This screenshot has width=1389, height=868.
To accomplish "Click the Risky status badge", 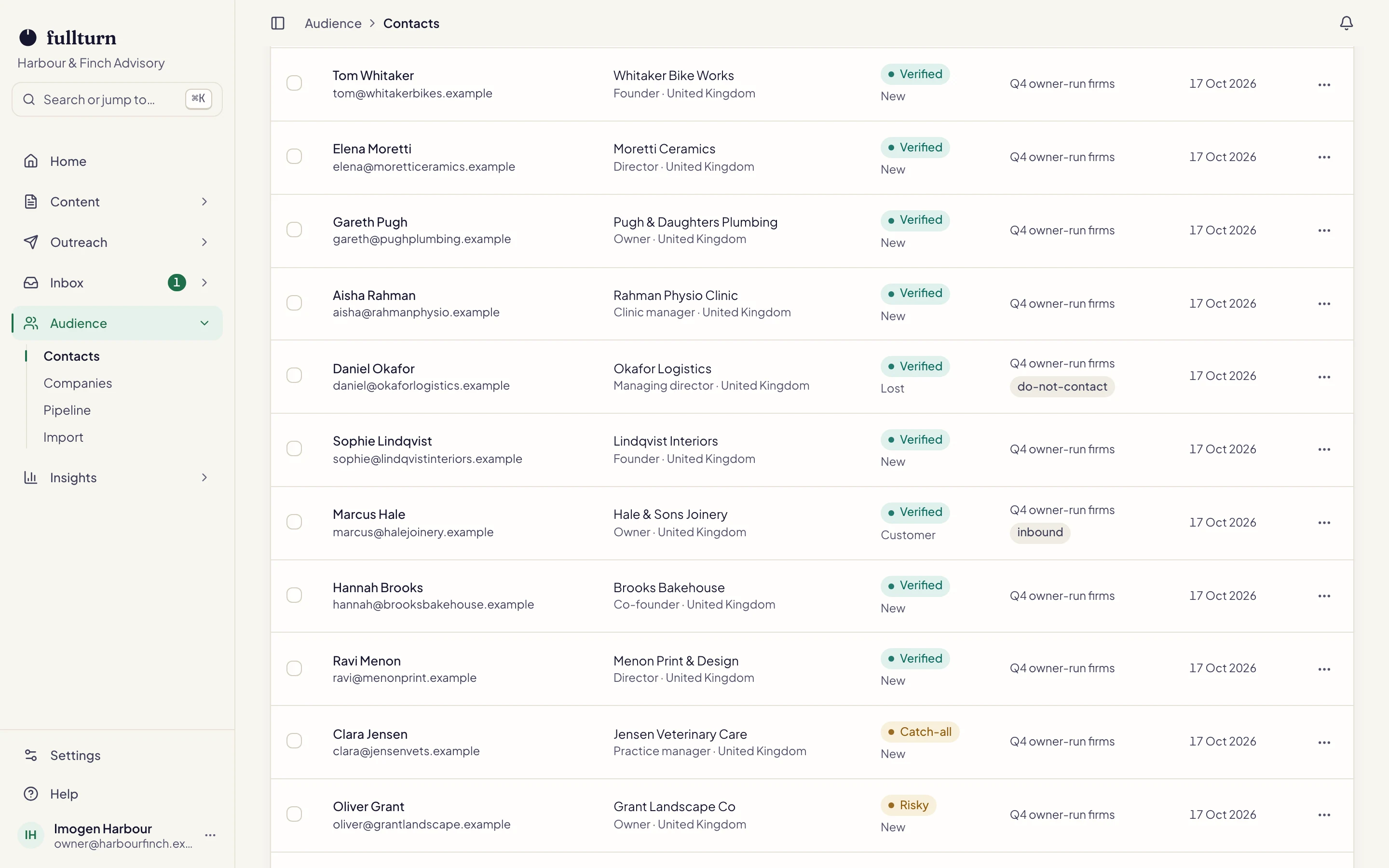I will (x=909, y=805).
